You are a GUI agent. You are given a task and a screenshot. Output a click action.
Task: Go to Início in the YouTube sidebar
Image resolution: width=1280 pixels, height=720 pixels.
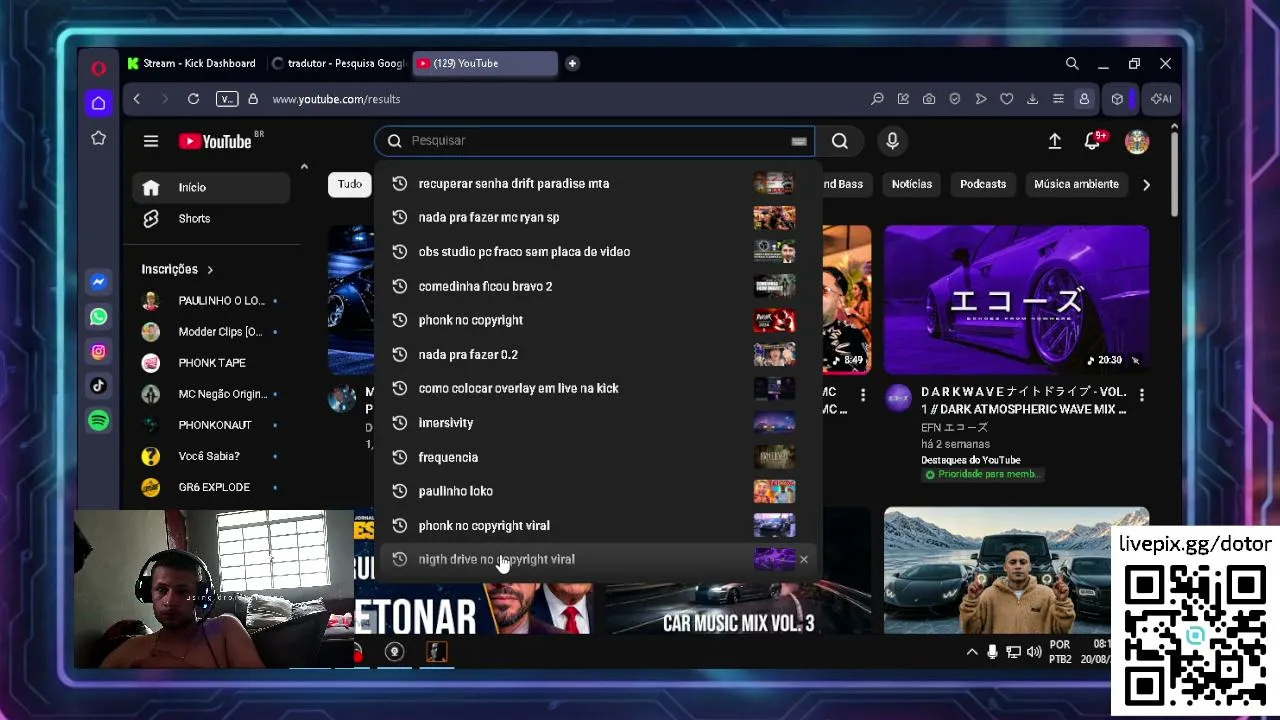[211, 188]
